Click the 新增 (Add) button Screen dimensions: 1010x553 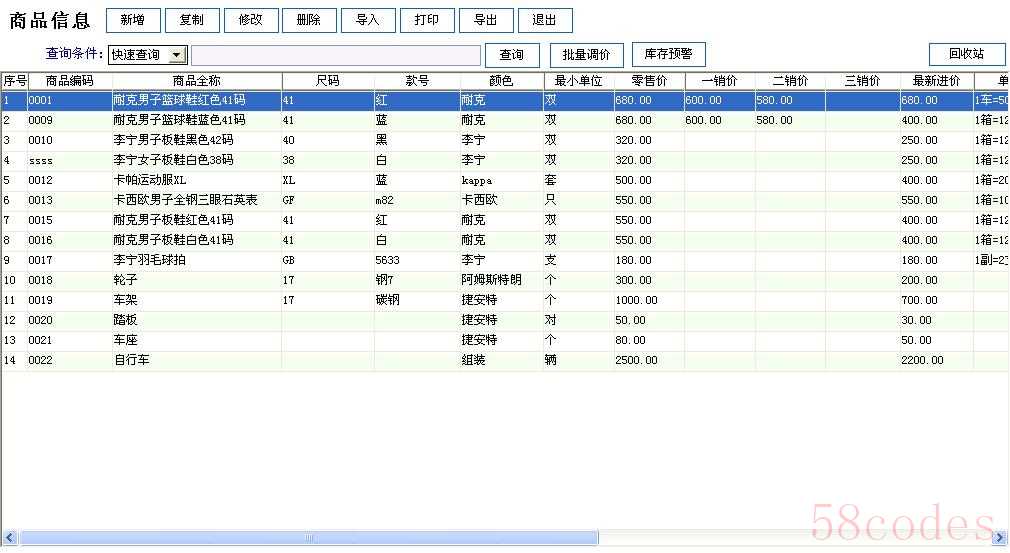[133, 20]
